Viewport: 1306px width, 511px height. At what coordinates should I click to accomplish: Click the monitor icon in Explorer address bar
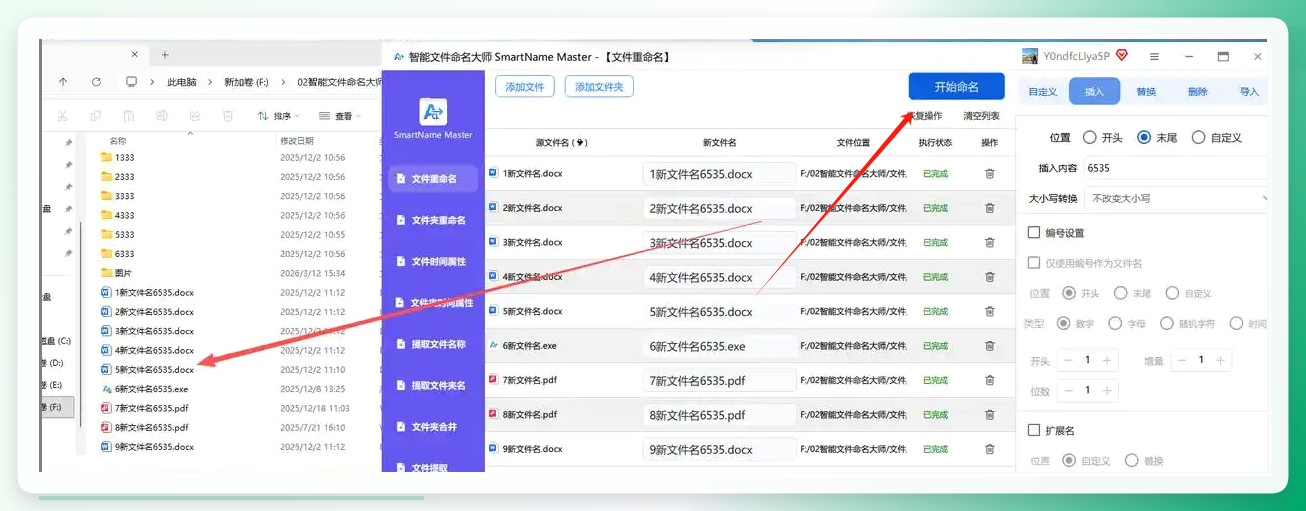click(131, 82)
